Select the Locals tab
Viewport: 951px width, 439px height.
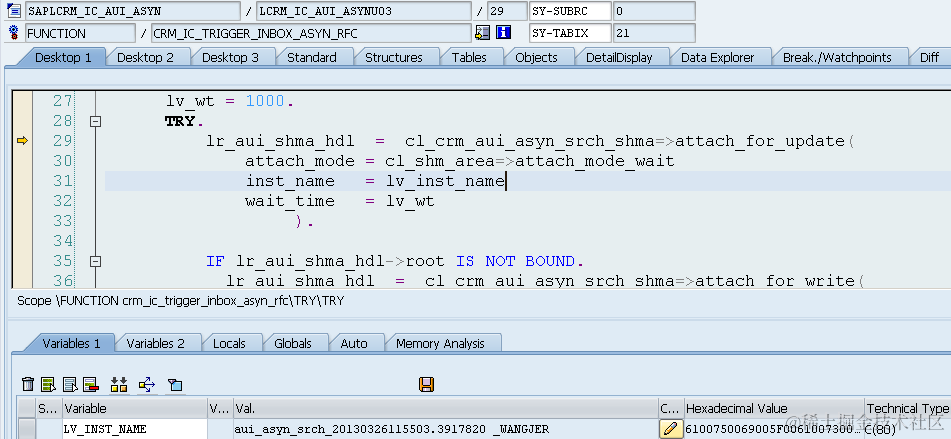229,343
